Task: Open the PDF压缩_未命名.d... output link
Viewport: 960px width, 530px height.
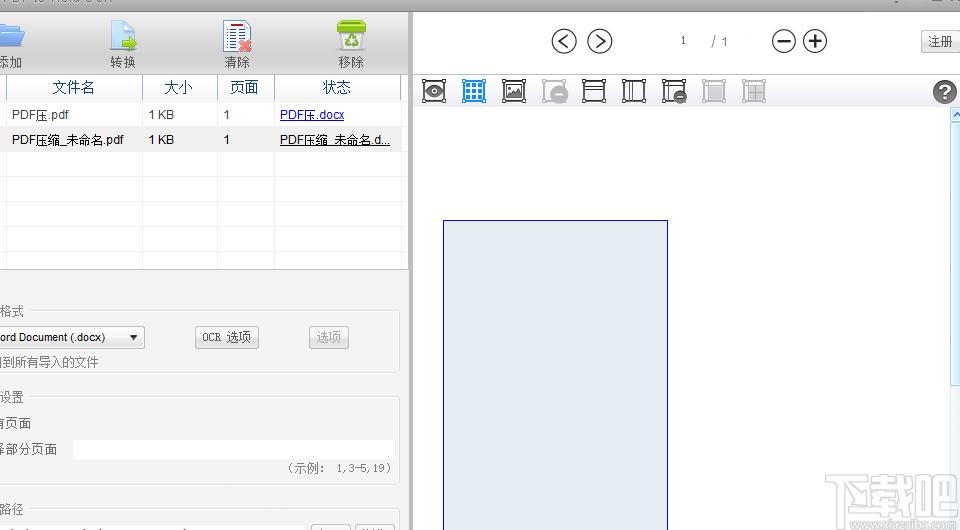Action: (x=335, y=140)
